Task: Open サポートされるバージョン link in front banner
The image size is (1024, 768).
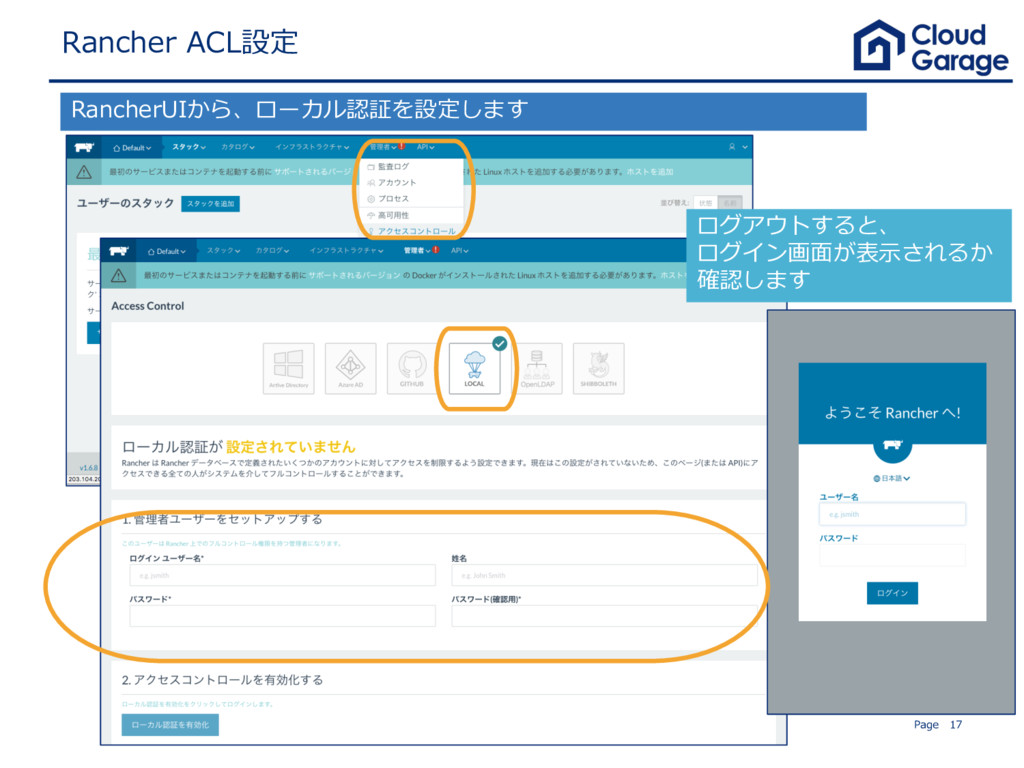Action: tap(354, 276)
